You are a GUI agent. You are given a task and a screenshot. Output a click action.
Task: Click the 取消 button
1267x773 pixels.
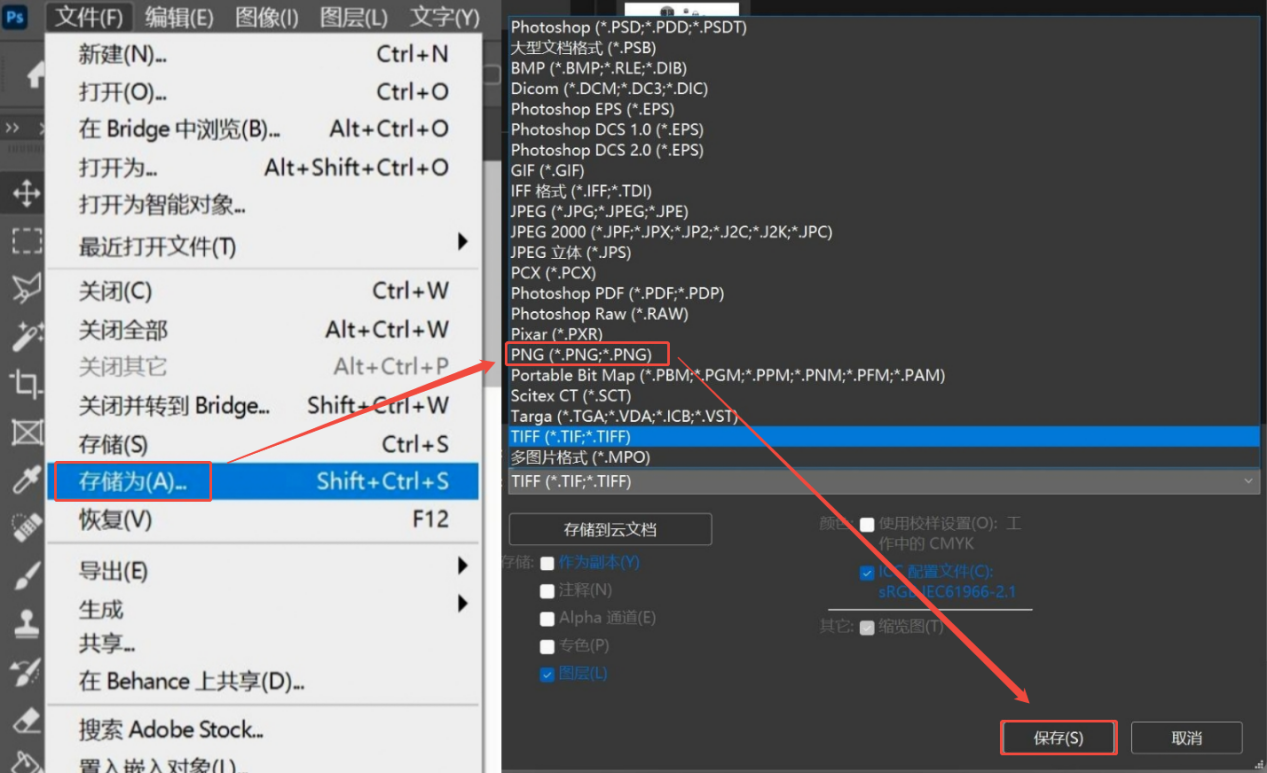pyautogui.click(x=1187, y=738)
